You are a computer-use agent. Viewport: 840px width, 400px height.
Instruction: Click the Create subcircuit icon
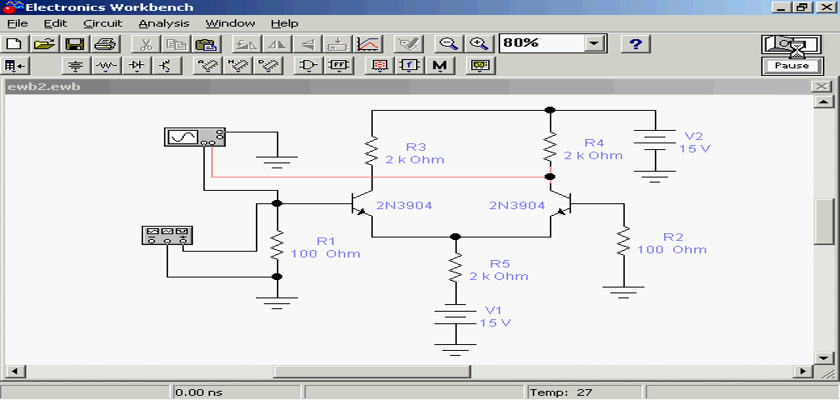338,43
